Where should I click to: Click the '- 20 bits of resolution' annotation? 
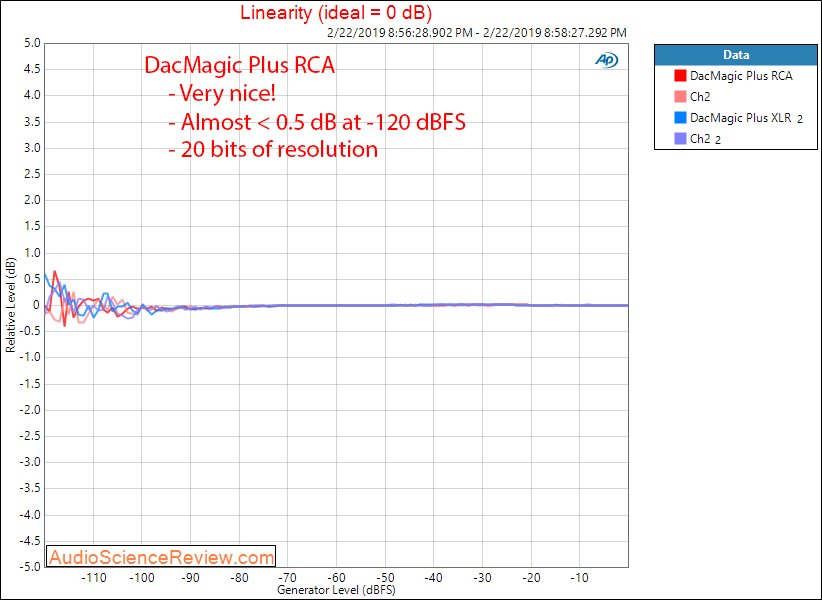pos(273,149)
